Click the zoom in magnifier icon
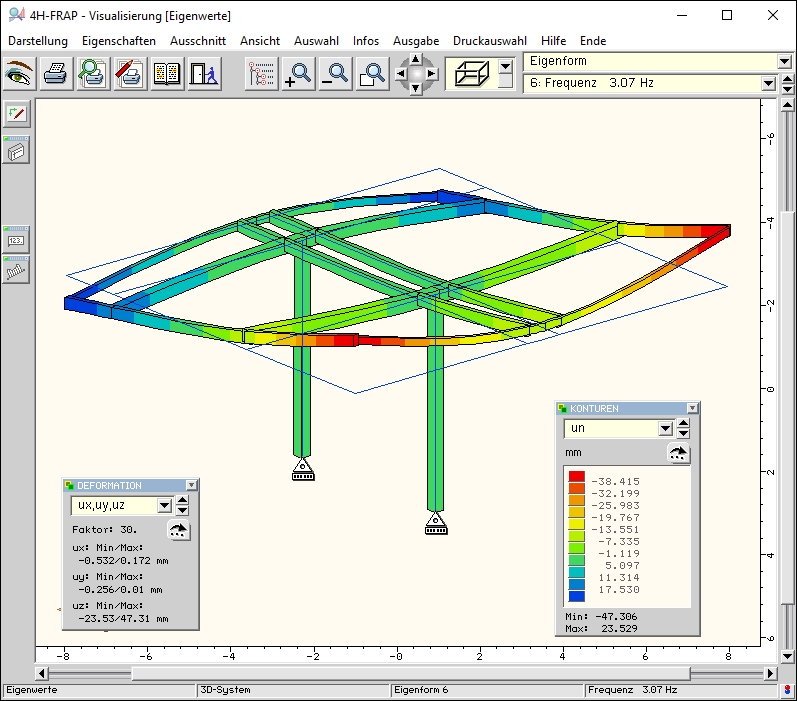 coord(298,73)
